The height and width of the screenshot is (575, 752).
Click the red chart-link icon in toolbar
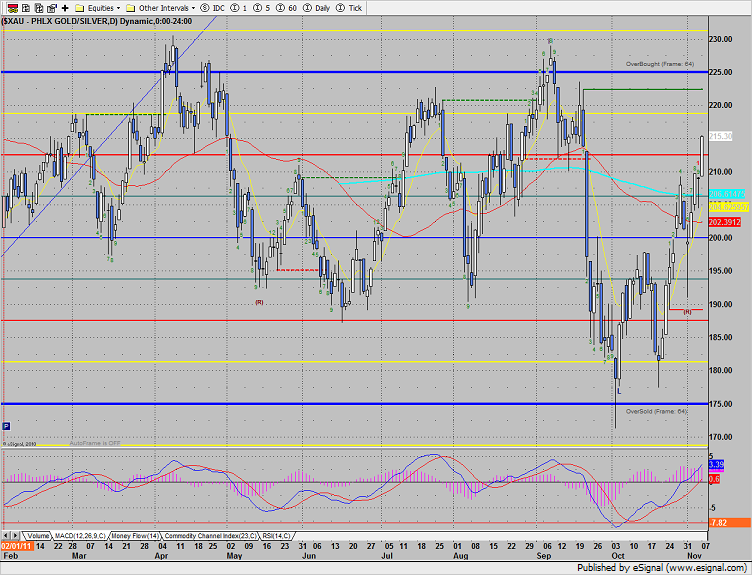[x=12, y=8]
